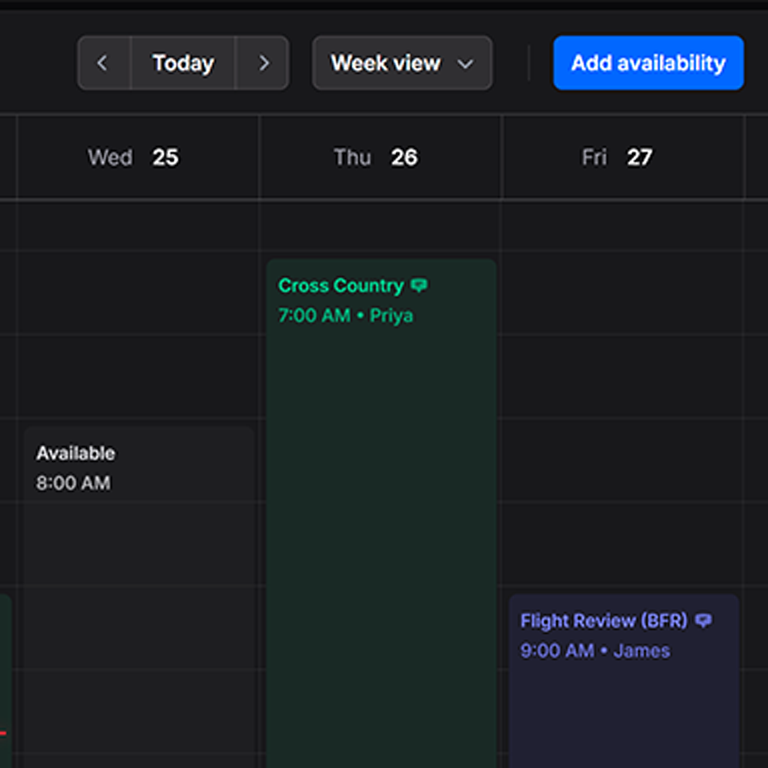Open the comment icon on Cross Country
Screen dimensions: 768x768
pos(419,285)
